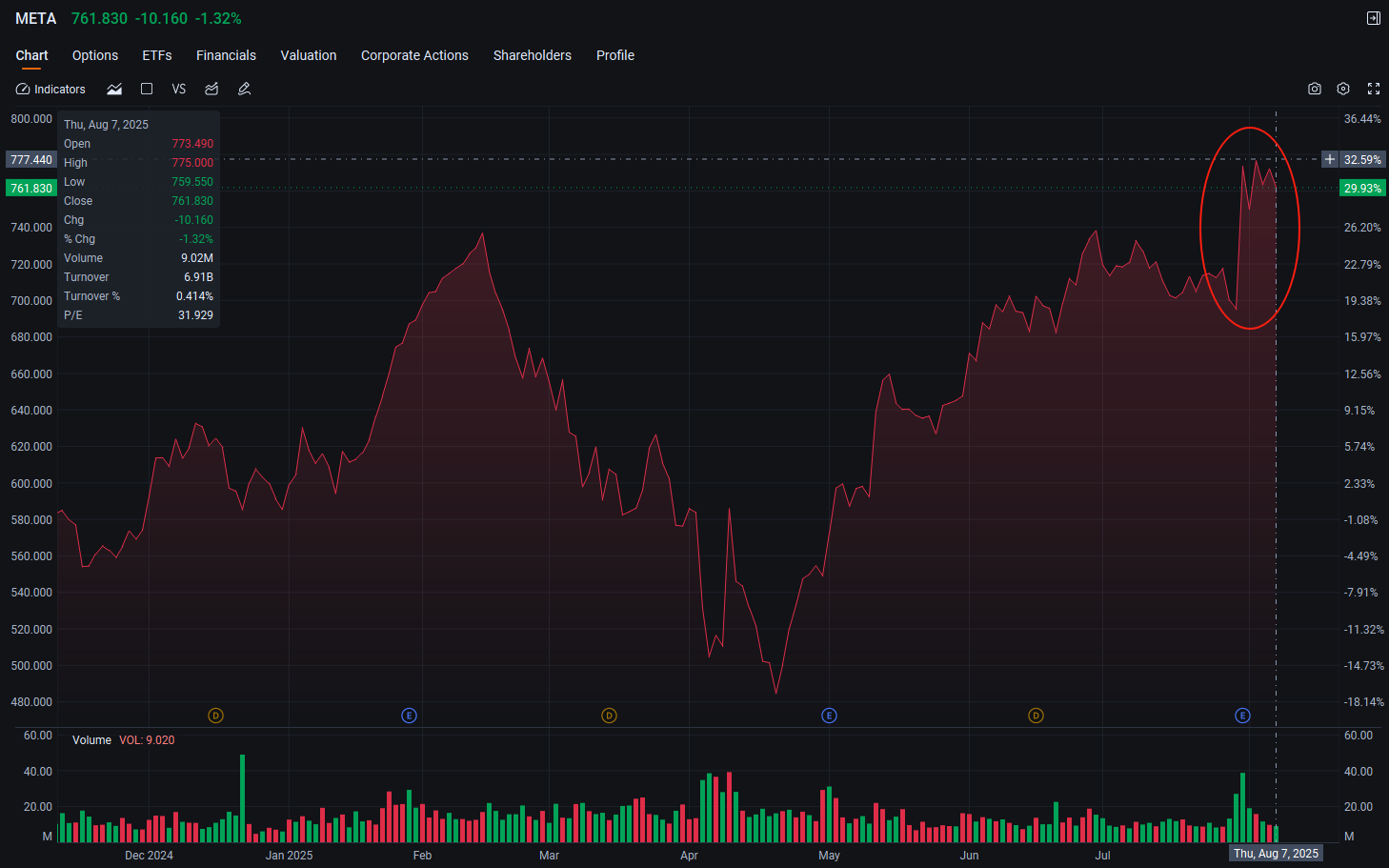Take a chart snapshot with camera icon
1389x868 pixels.
click(1315, 89)
